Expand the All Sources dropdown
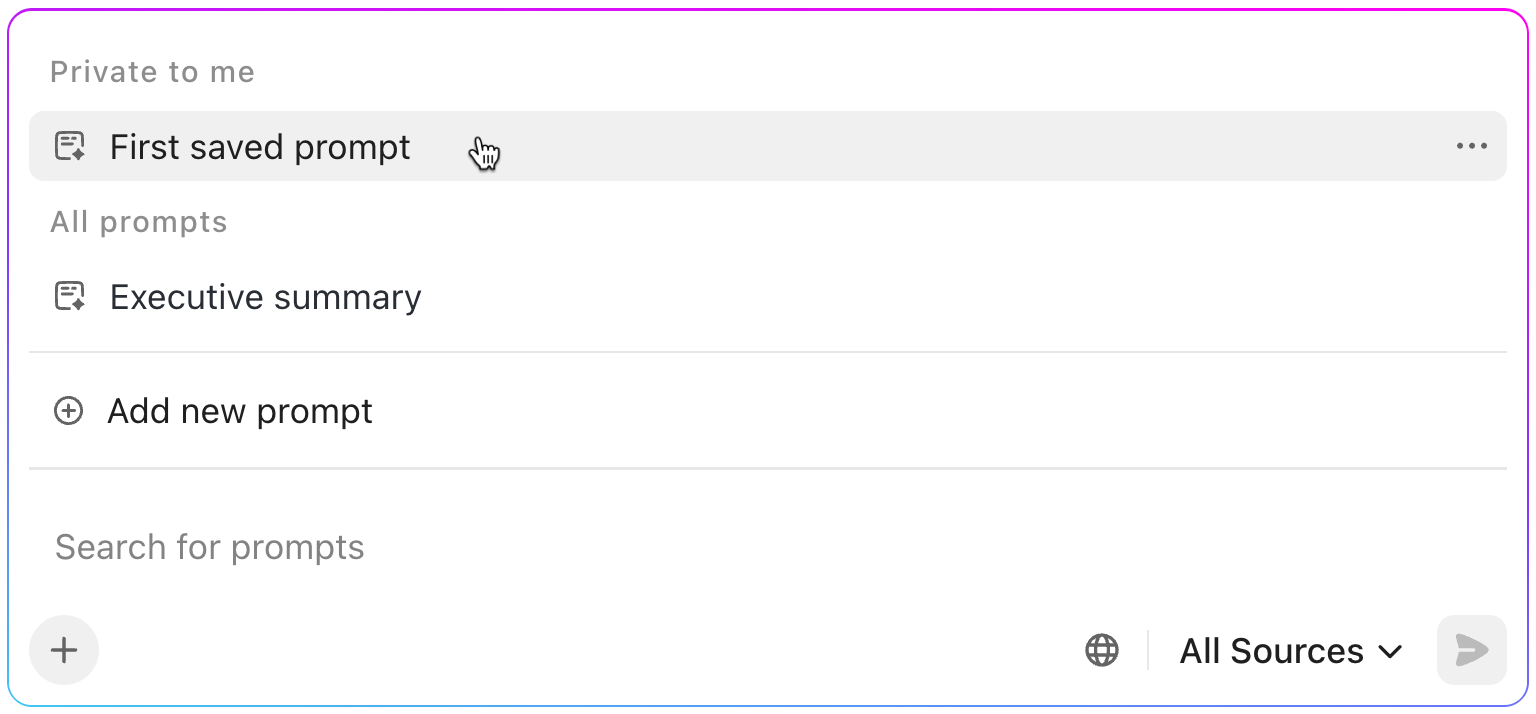 pyautogui.click(x=1290, y=650)
